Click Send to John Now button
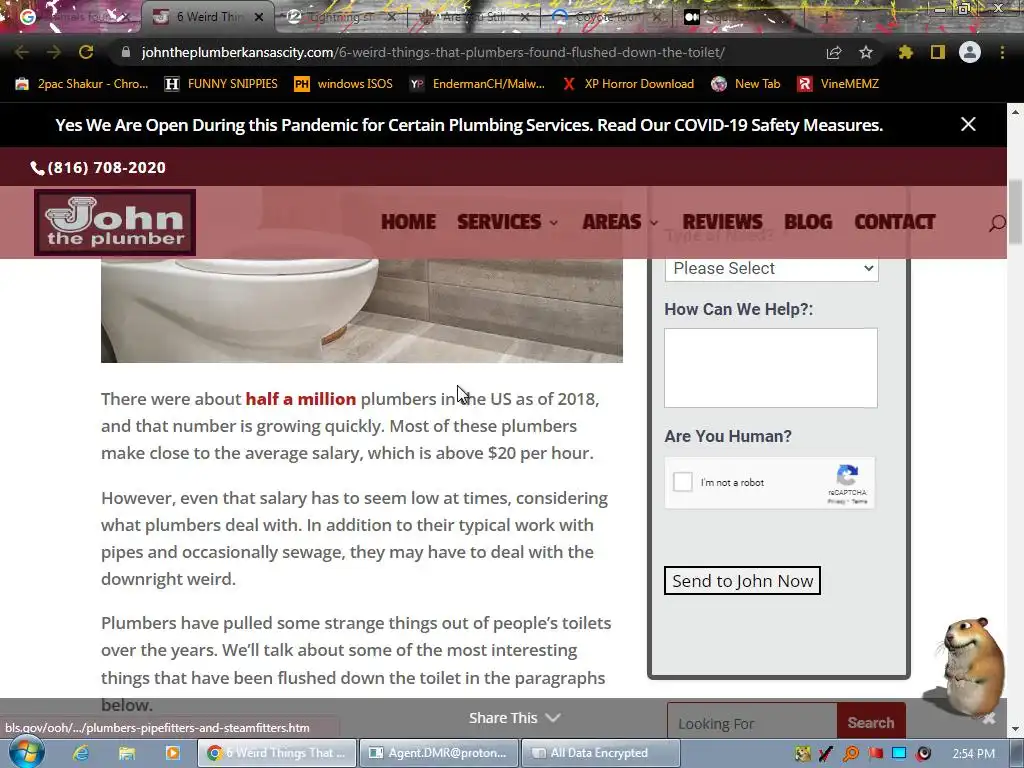This screenshot has width=1024, height=768. 743,581
